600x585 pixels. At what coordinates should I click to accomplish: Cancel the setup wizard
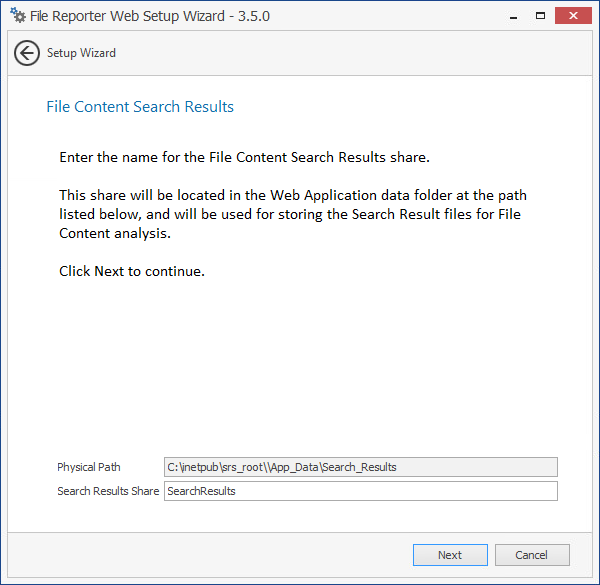pos(531,555)
